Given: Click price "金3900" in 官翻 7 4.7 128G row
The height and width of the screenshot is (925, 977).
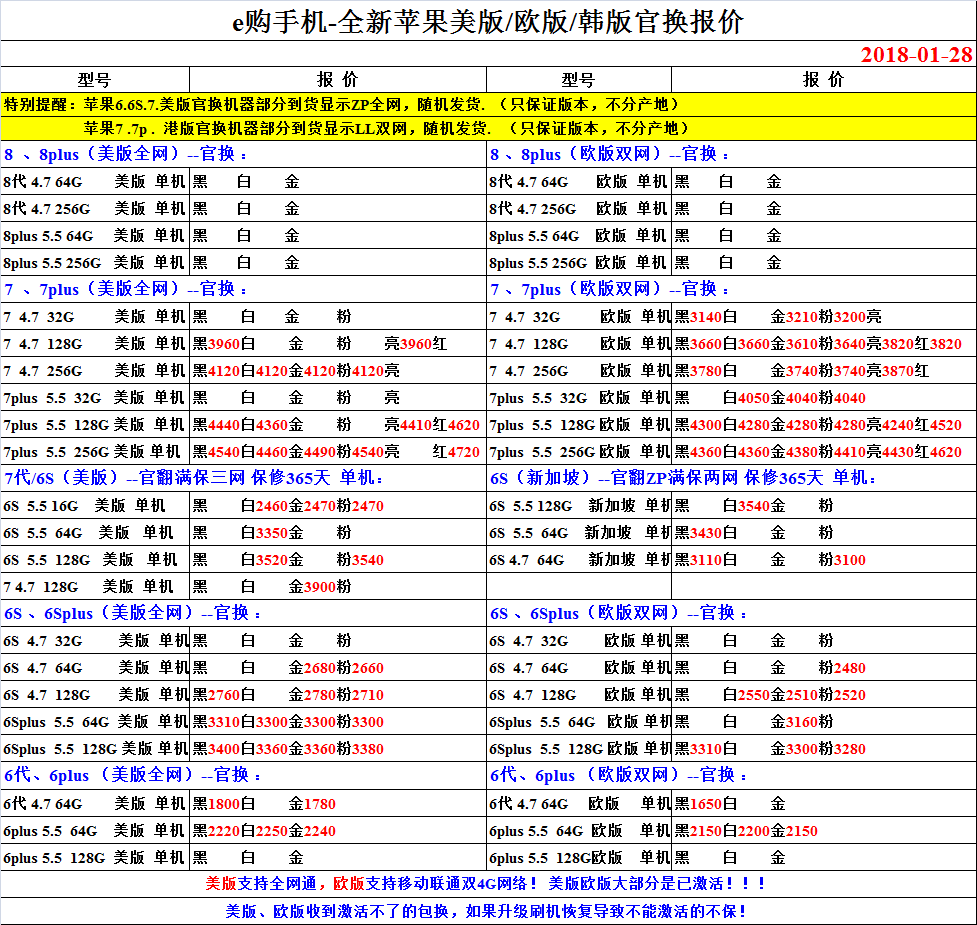Looking at the screenshot, I should point(312,587).
